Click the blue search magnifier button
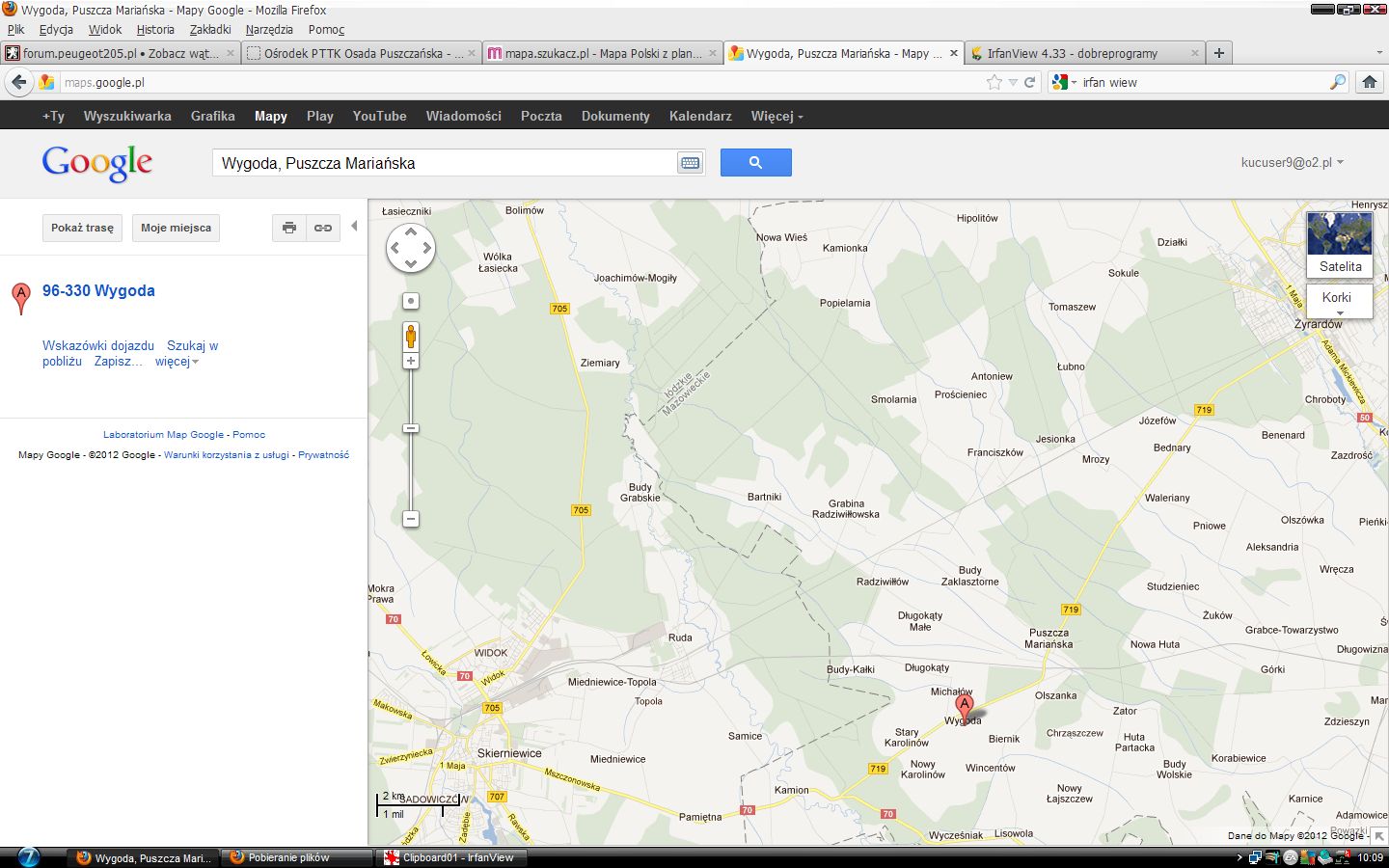 [755, 163]
